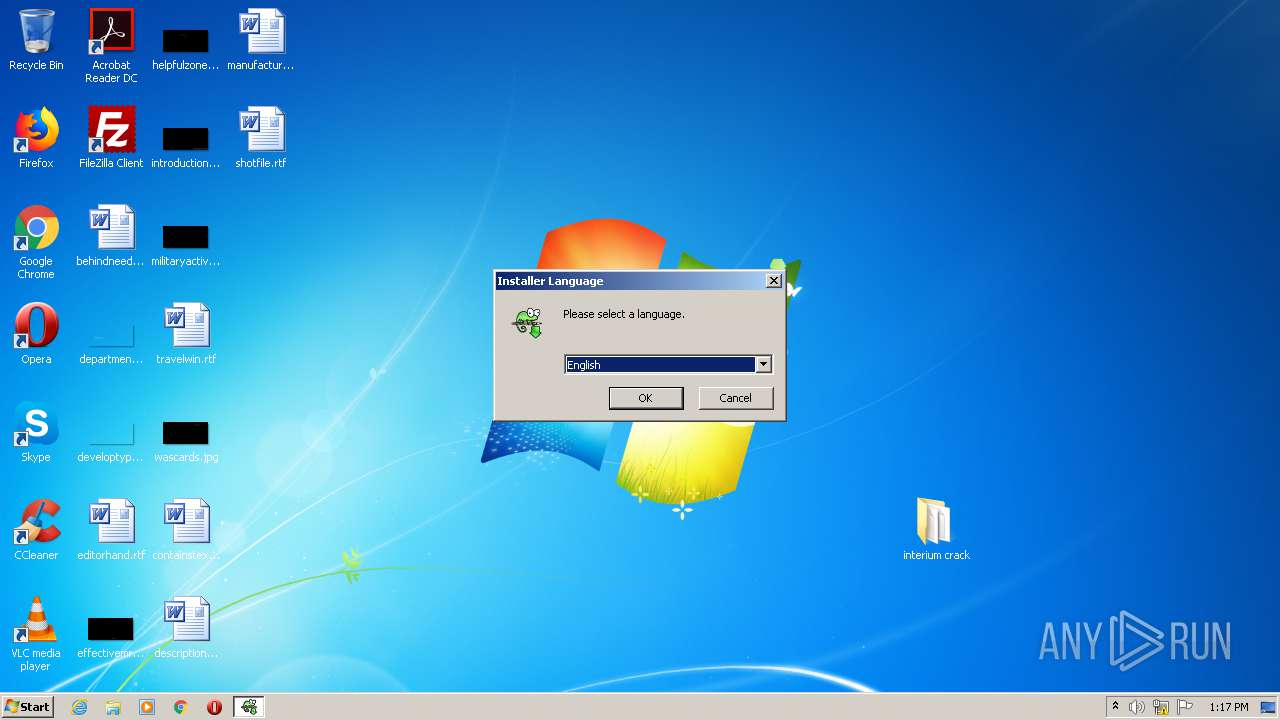Click the English language selection field
1280x720 pixels.
pyautogui.click(x=660, y=365)
